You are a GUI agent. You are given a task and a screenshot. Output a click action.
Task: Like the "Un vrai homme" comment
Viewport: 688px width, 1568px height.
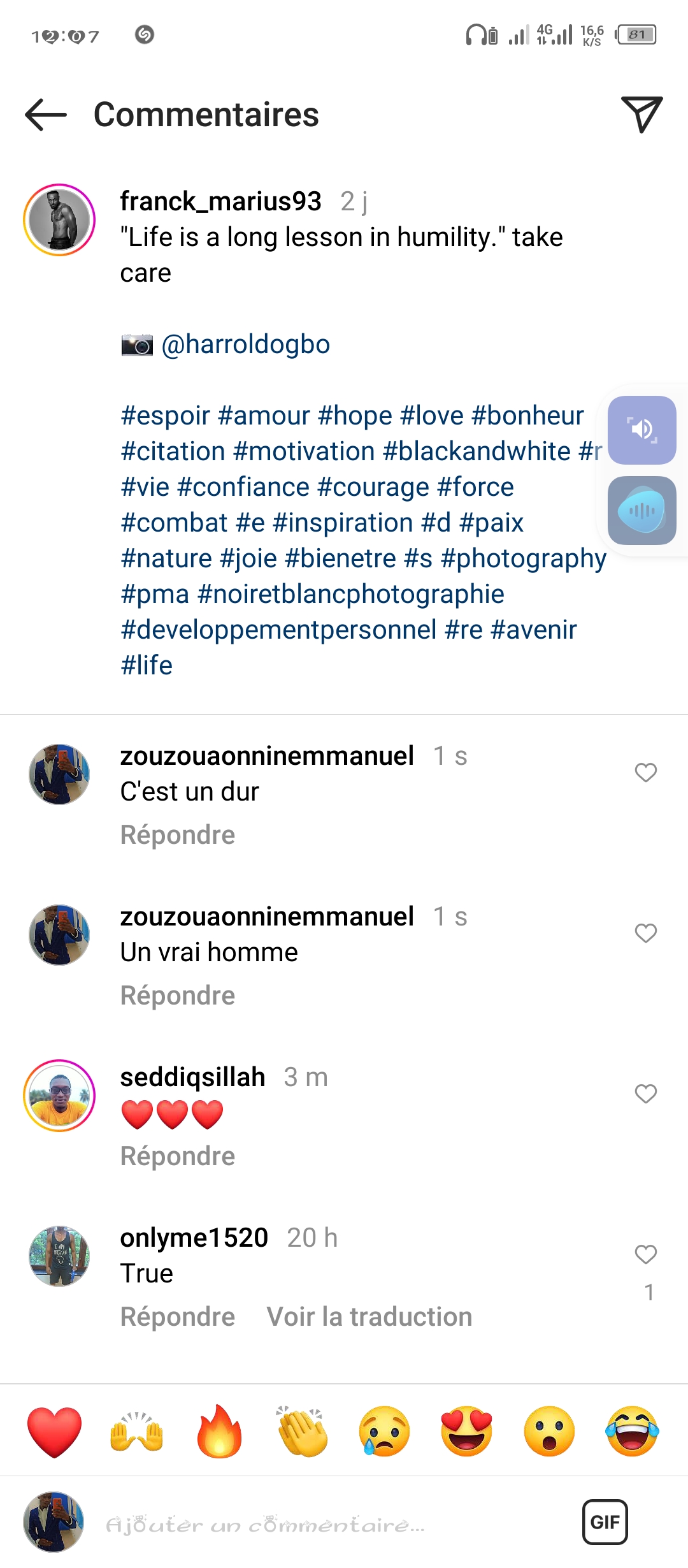tap(645, 933)
